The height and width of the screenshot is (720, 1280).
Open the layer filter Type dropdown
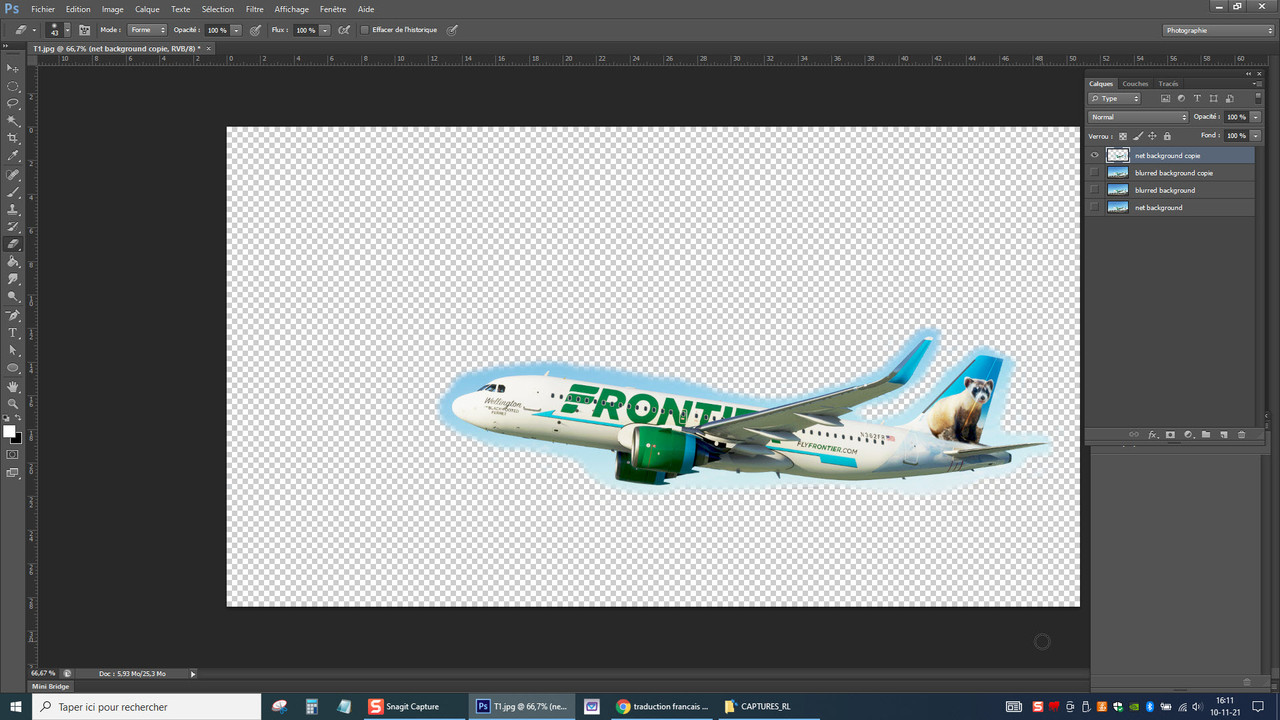coord(1115,99)
